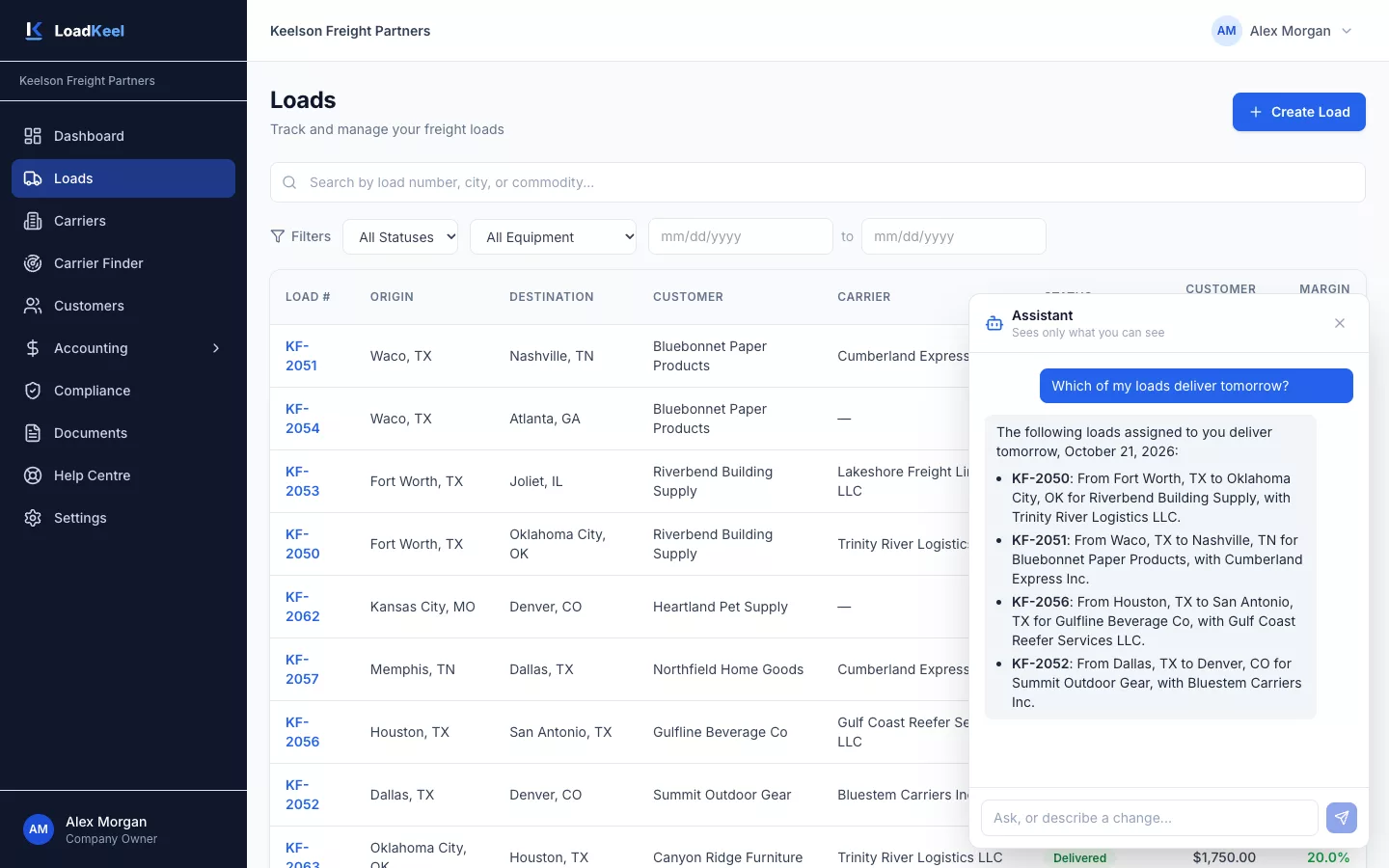
Task: Open Documents from the sidebar
Action: [x=123, y=433]
